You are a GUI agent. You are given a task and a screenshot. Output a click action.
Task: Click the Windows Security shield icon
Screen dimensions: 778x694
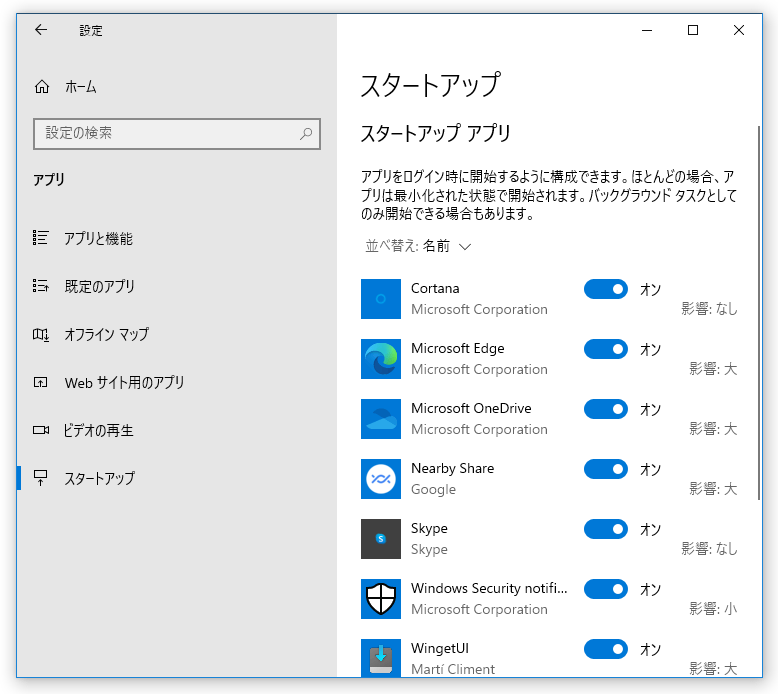pyautogui.click(x=381, y=599)
